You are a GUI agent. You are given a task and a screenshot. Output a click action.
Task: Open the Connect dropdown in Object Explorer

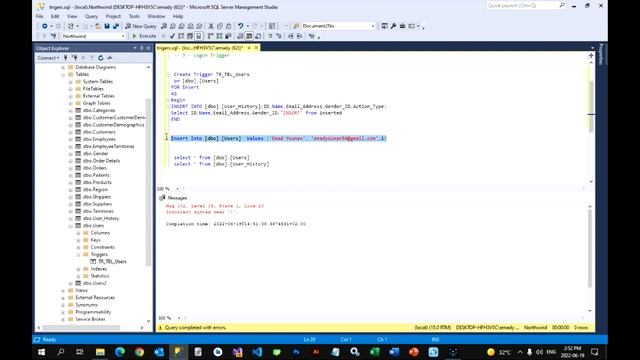click(x=48, y=58)
